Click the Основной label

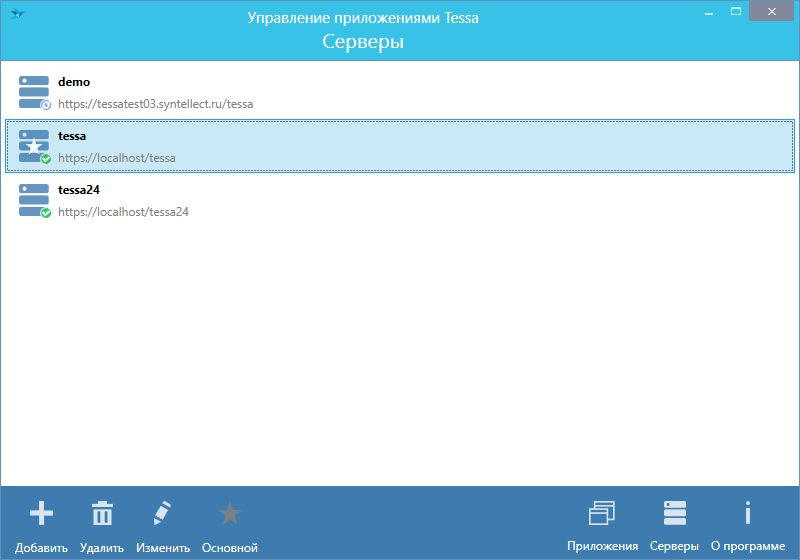pyautogui.click(x=230, y=548)
